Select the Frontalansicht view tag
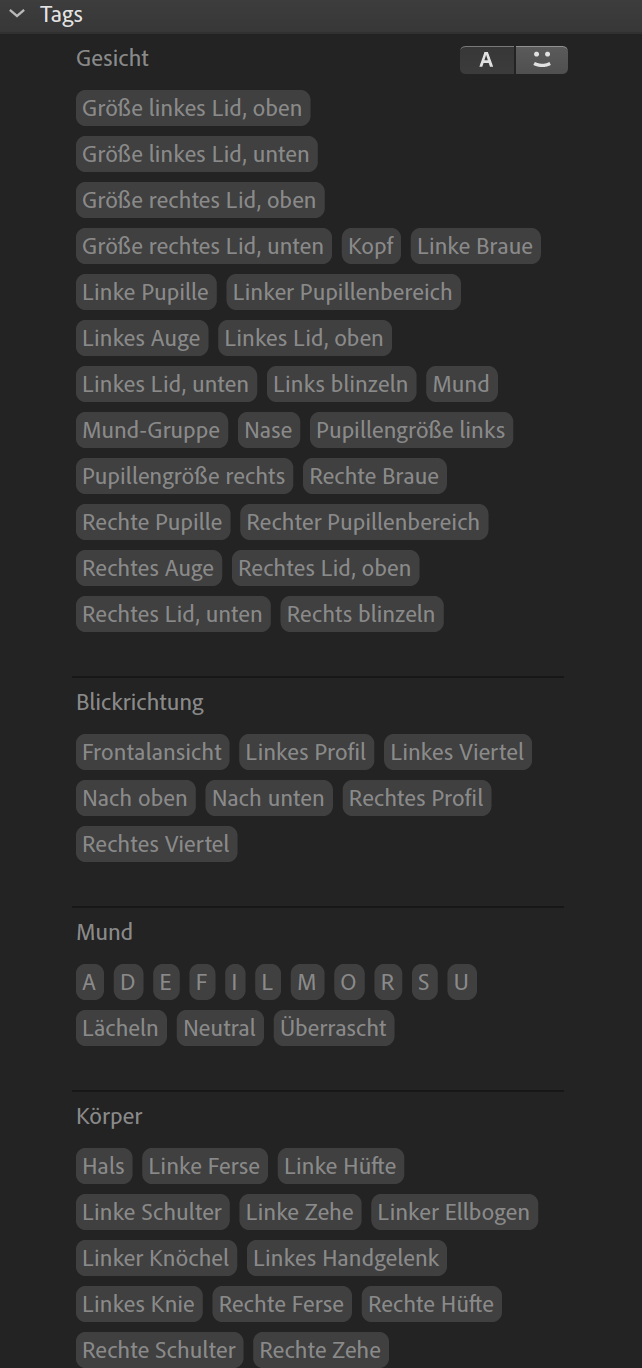 tap(152, 752)
